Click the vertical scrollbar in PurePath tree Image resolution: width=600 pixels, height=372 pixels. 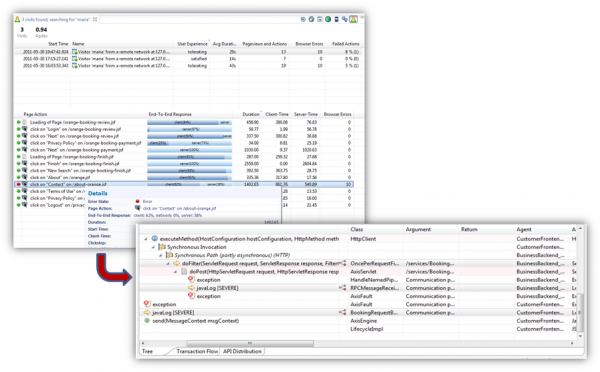[580, 312]
